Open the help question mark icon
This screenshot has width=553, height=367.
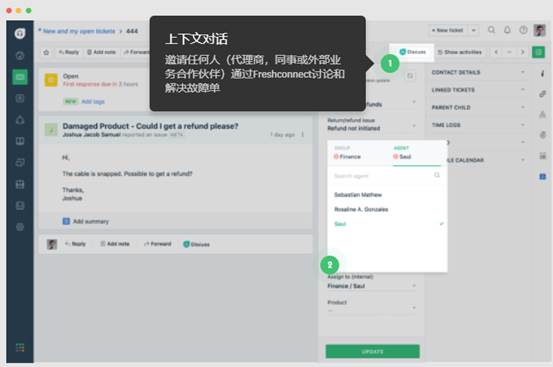(x=523, y=30)
